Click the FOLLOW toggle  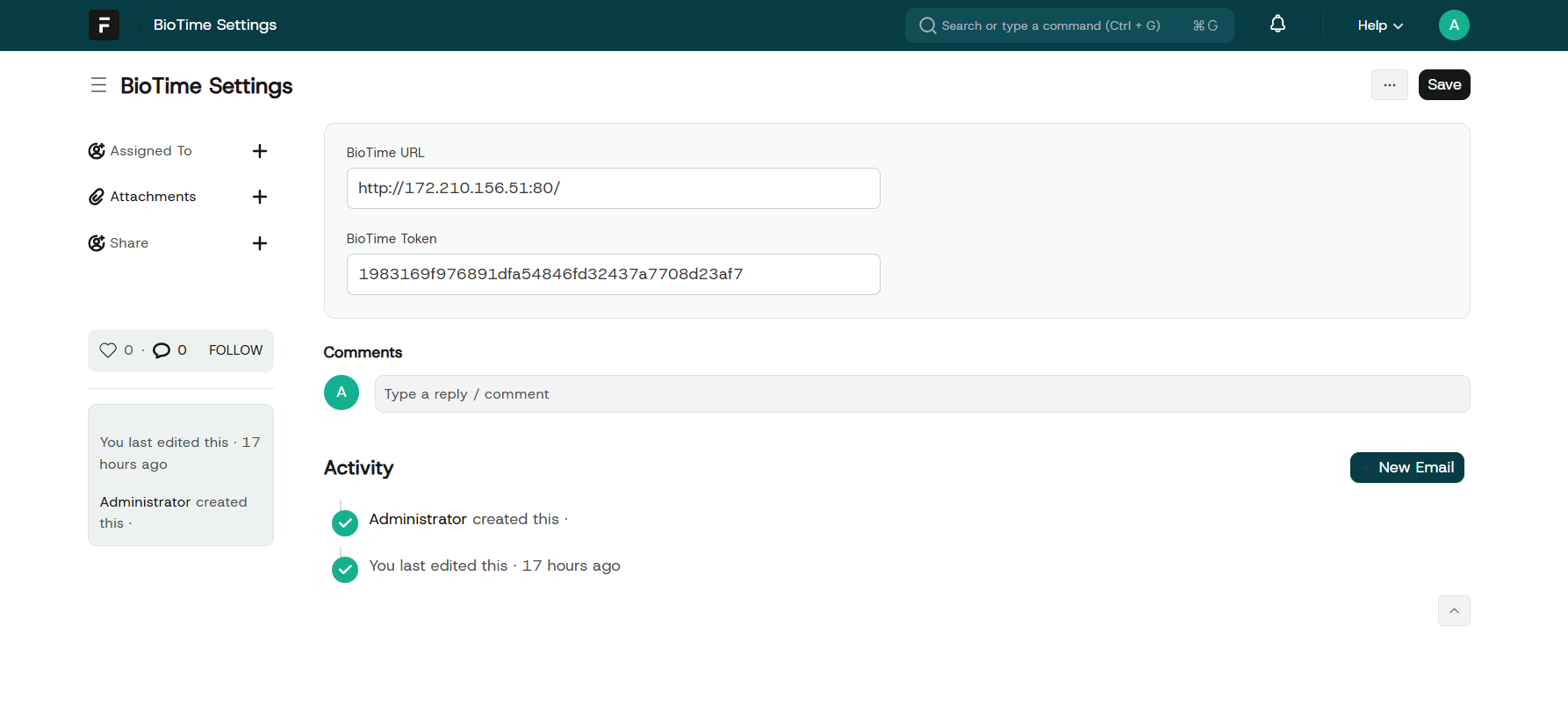point(235,350)
